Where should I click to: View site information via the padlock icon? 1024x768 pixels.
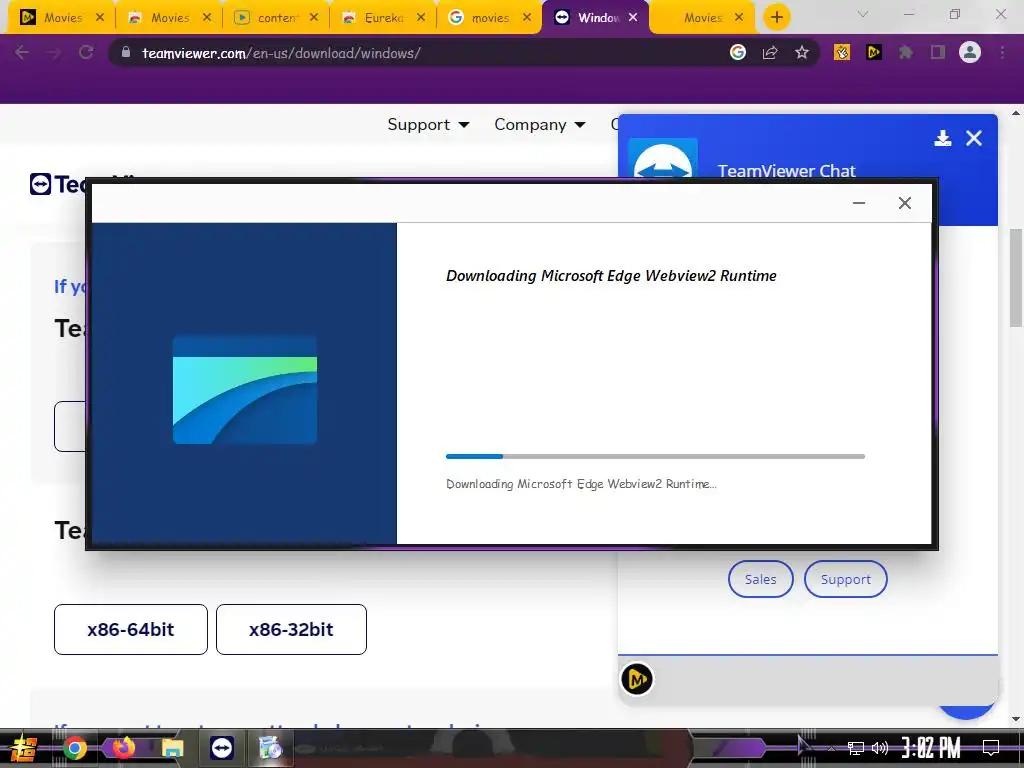126,53
